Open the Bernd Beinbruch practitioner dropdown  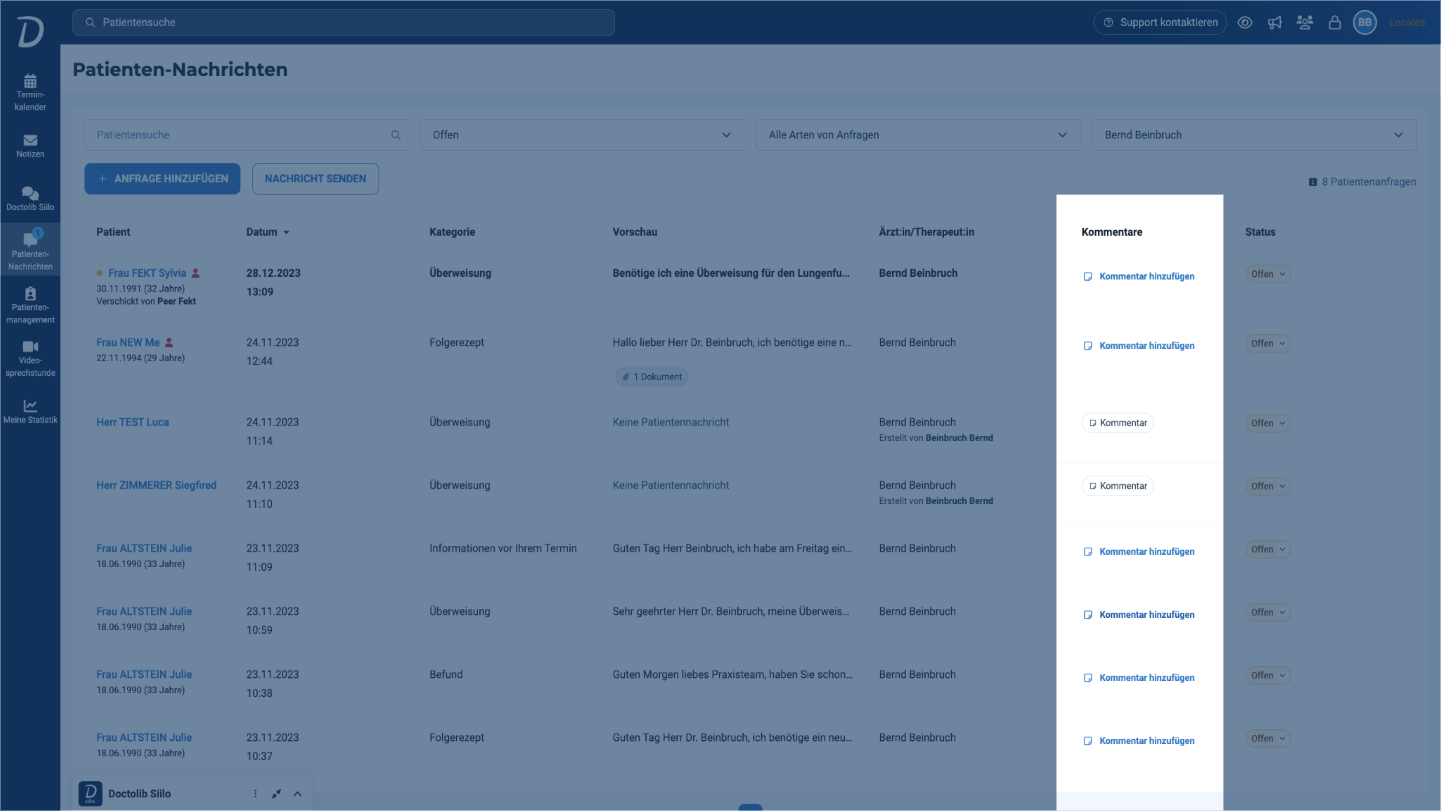click(x=1254, y=135)
